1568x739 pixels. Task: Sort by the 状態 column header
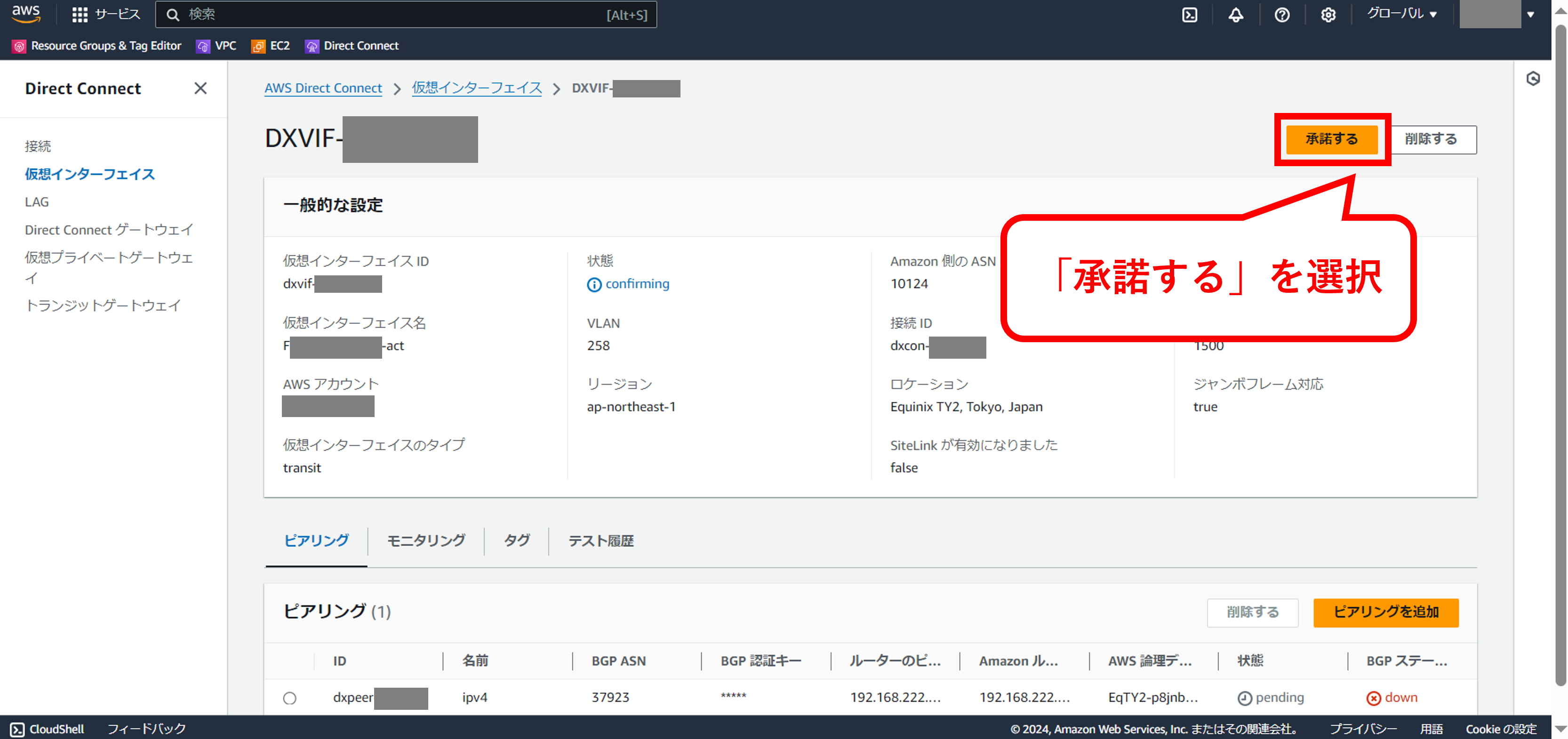point(1250,661)
